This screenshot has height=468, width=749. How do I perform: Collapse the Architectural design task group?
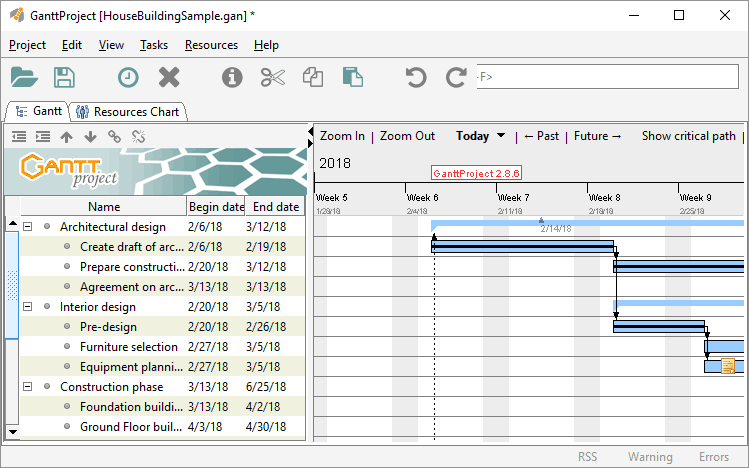[x=27, y=227]
